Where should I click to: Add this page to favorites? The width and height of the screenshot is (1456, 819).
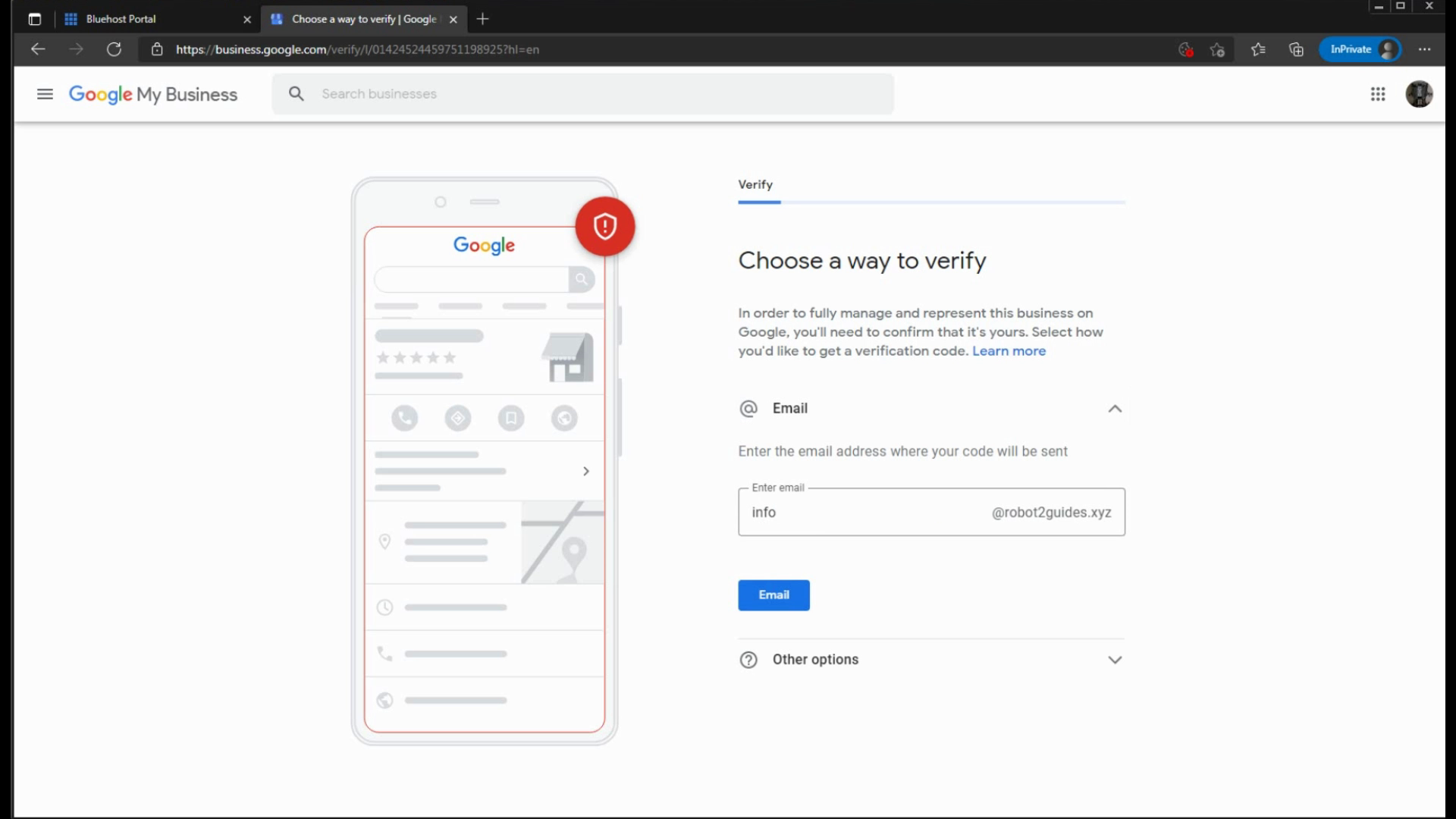1217,49
